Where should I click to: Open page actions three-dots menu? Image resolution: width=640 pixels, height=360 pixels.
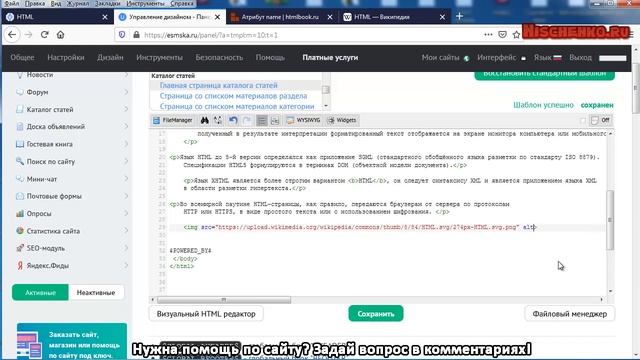[488, 35]
